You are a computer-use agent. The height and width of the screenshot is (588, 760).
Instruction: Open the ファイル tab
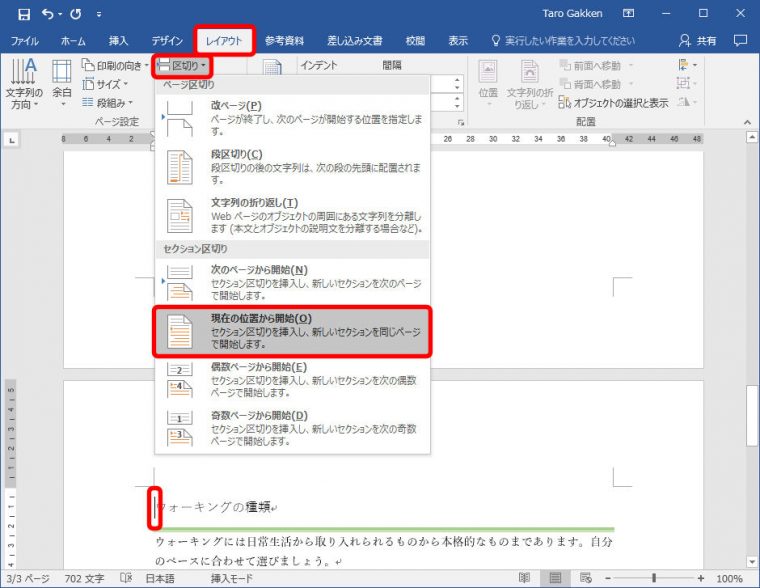click(24, 41)
